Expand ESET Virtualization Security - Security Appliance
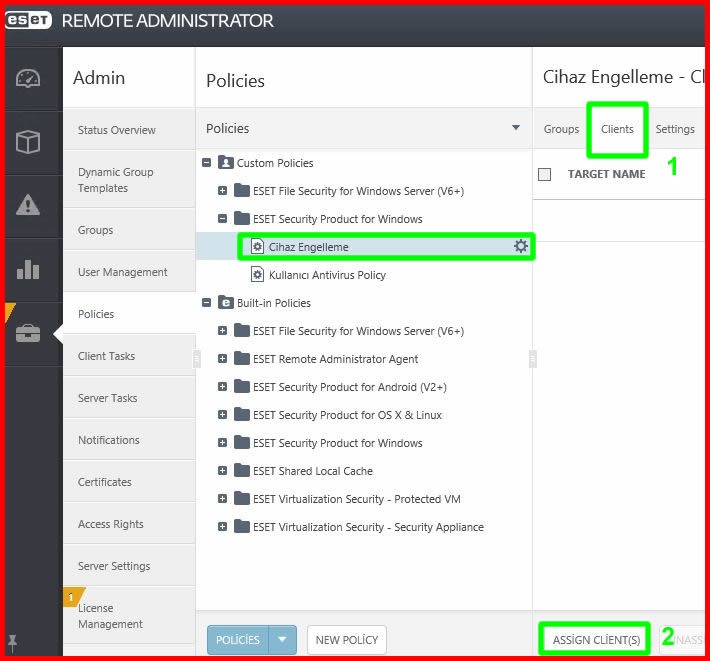Screen dimensions: 710x661 [x=222, y=527]
